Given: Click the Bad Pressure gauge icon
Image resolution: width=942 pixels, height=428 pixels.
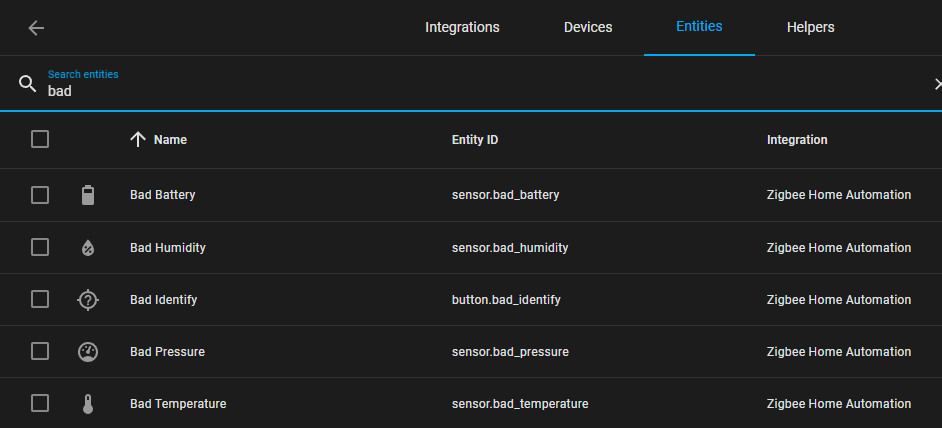Looking at the screenshot, I should (x=88, y=352).
